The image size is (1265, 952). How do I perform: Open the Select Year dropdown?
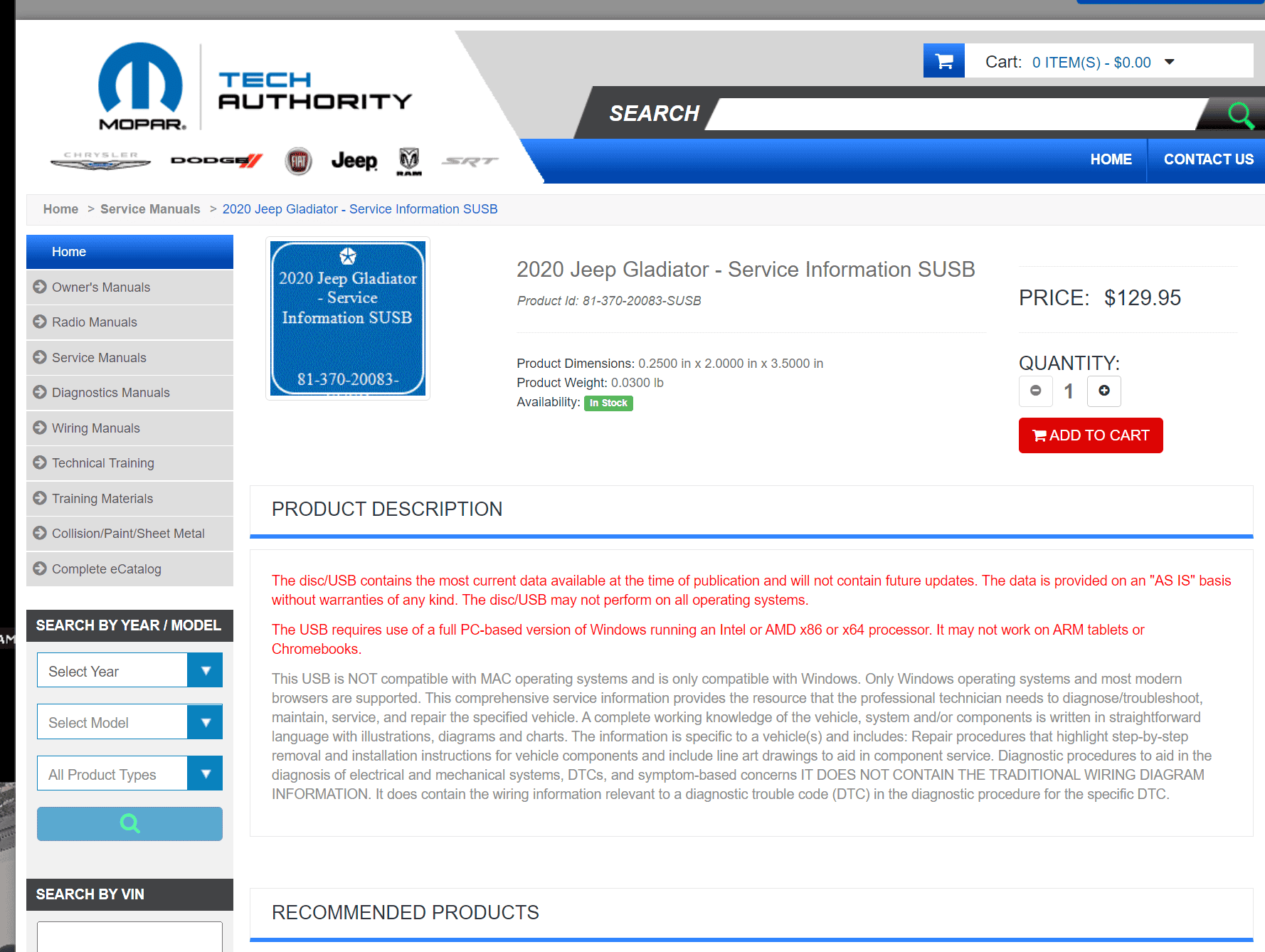(129, 670)
